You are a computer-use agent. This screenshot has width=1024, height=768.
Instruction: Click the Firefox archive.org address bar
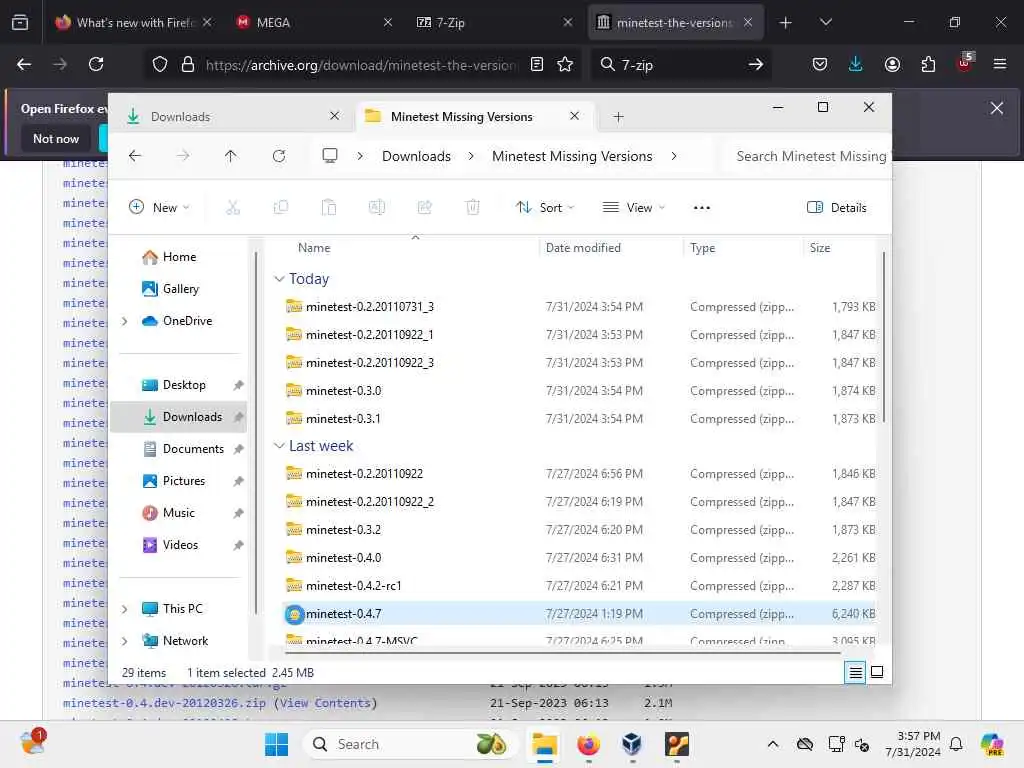361,64
